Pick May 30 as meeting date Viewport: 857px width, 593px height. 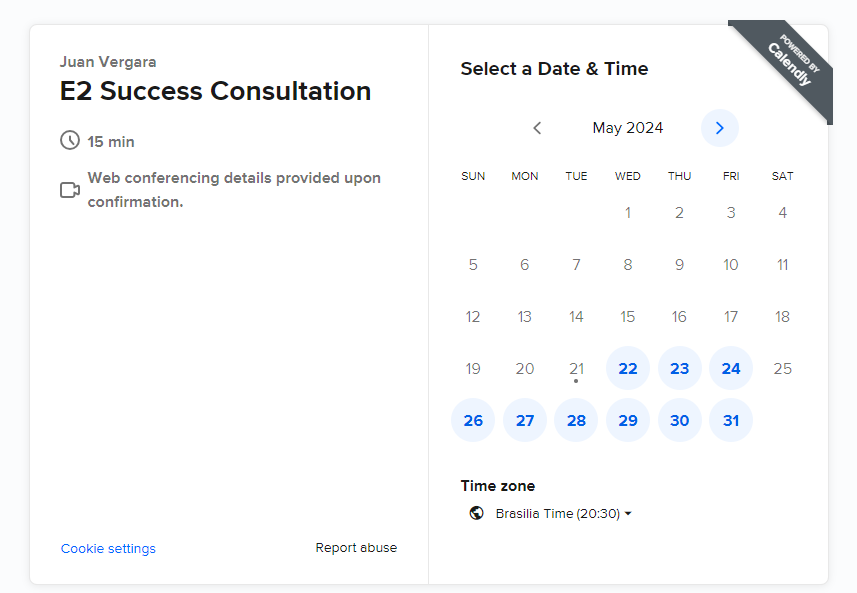point(679,420)
